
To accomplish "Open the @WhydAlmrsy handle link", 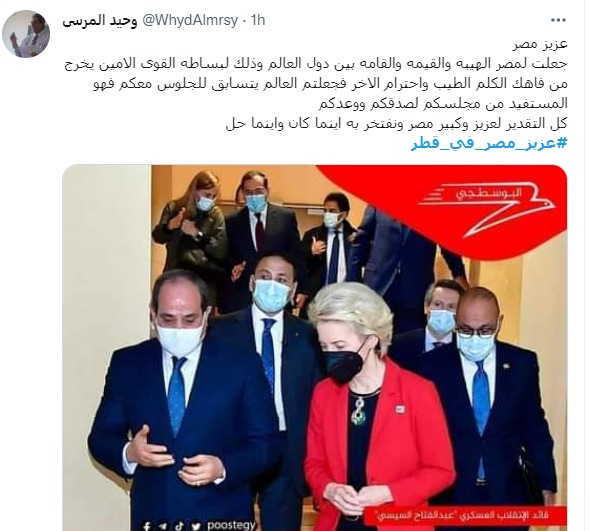I will (190, 20).
